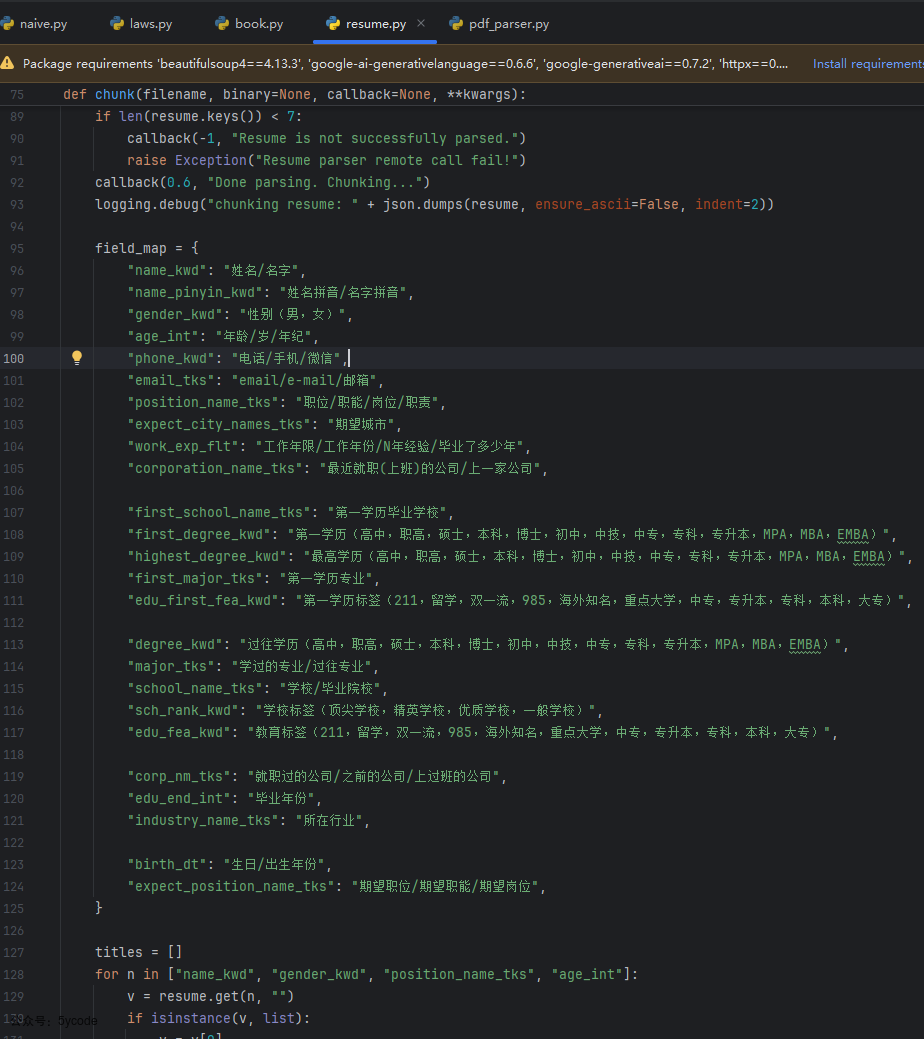Image resolution: width=924 pixels, height=1039 pixels.
Task: Click the "edu_fea_kwd" key on line 117
Action: coord(179,732)
